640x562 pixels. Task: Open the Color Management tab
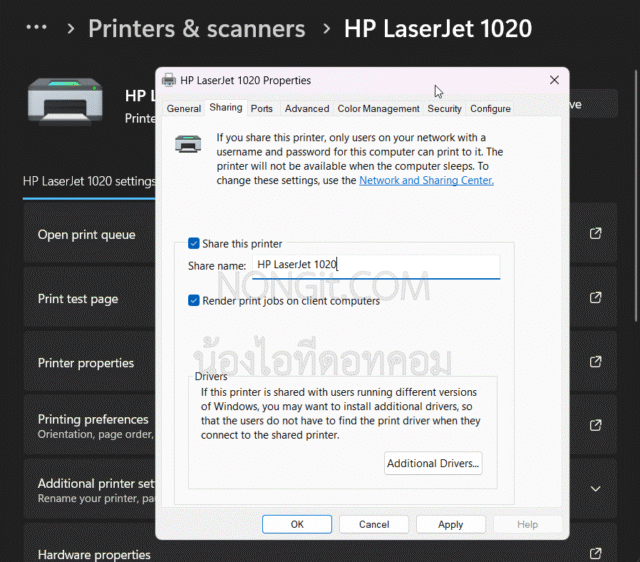[x=378, y=109]
